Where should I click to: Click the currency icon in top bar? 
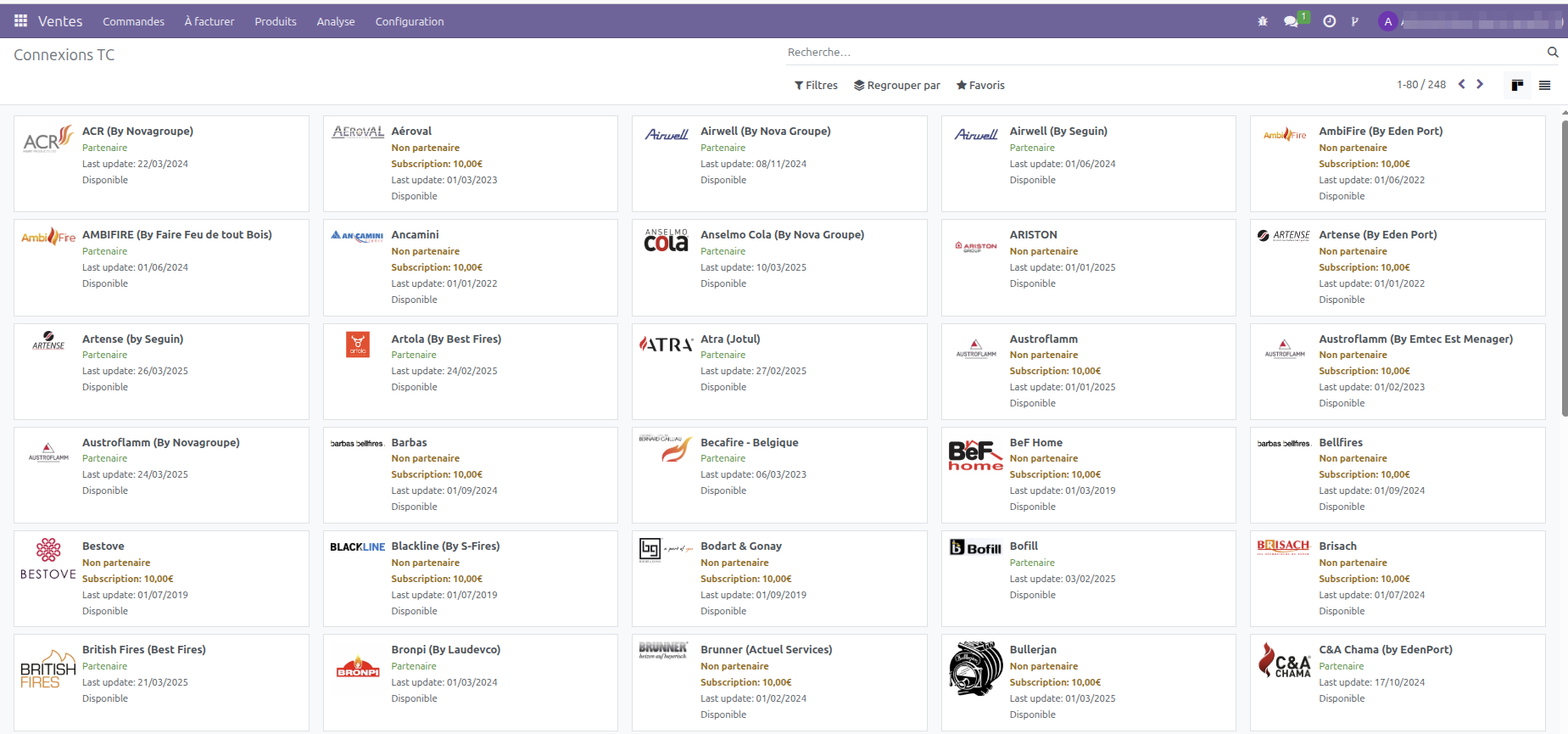point(1355,21)
